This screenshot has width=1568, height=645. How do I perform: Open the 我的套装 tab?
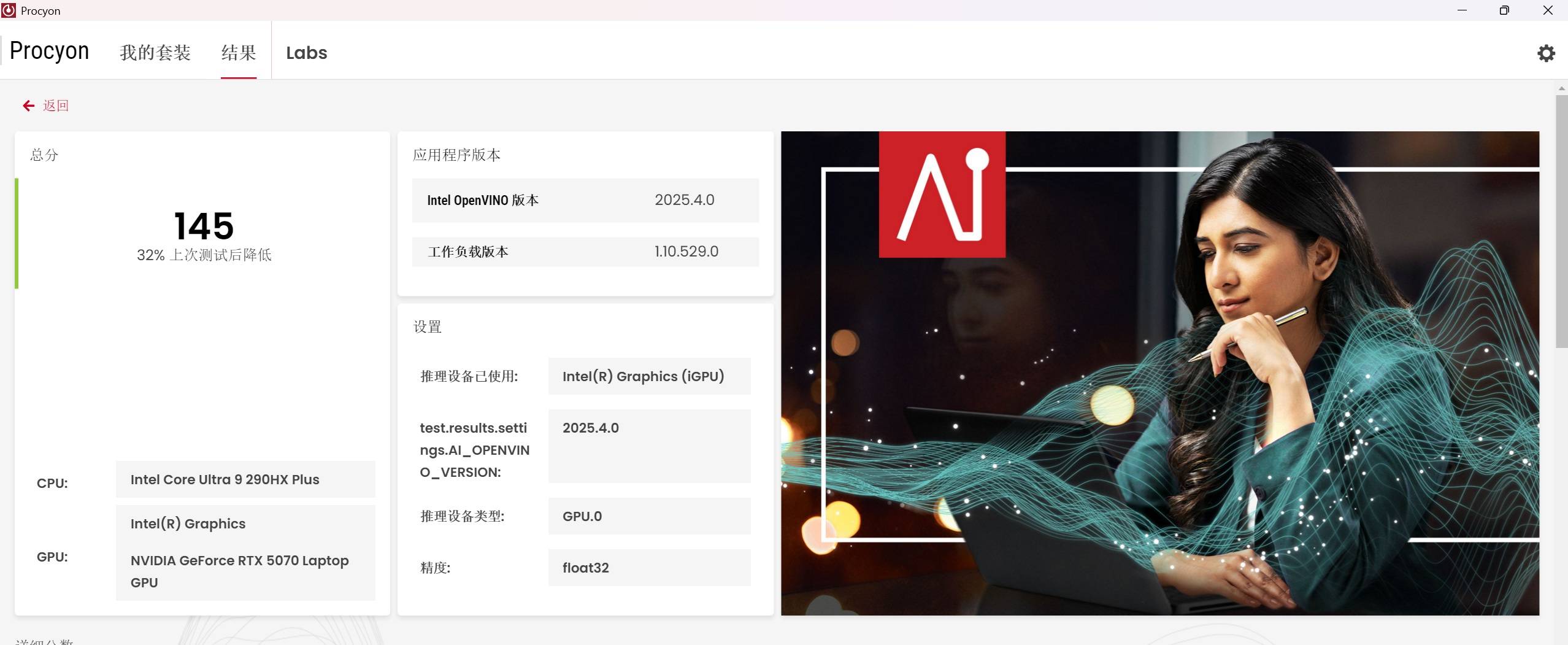coord(155,53)
